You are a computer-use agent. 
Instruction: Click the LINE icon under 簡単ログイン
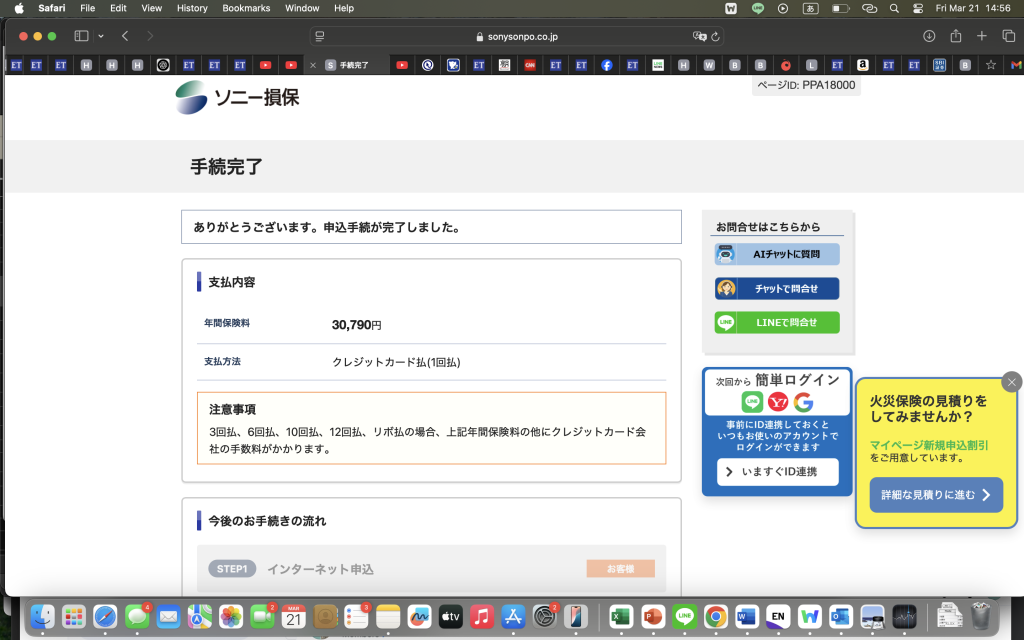752,402
